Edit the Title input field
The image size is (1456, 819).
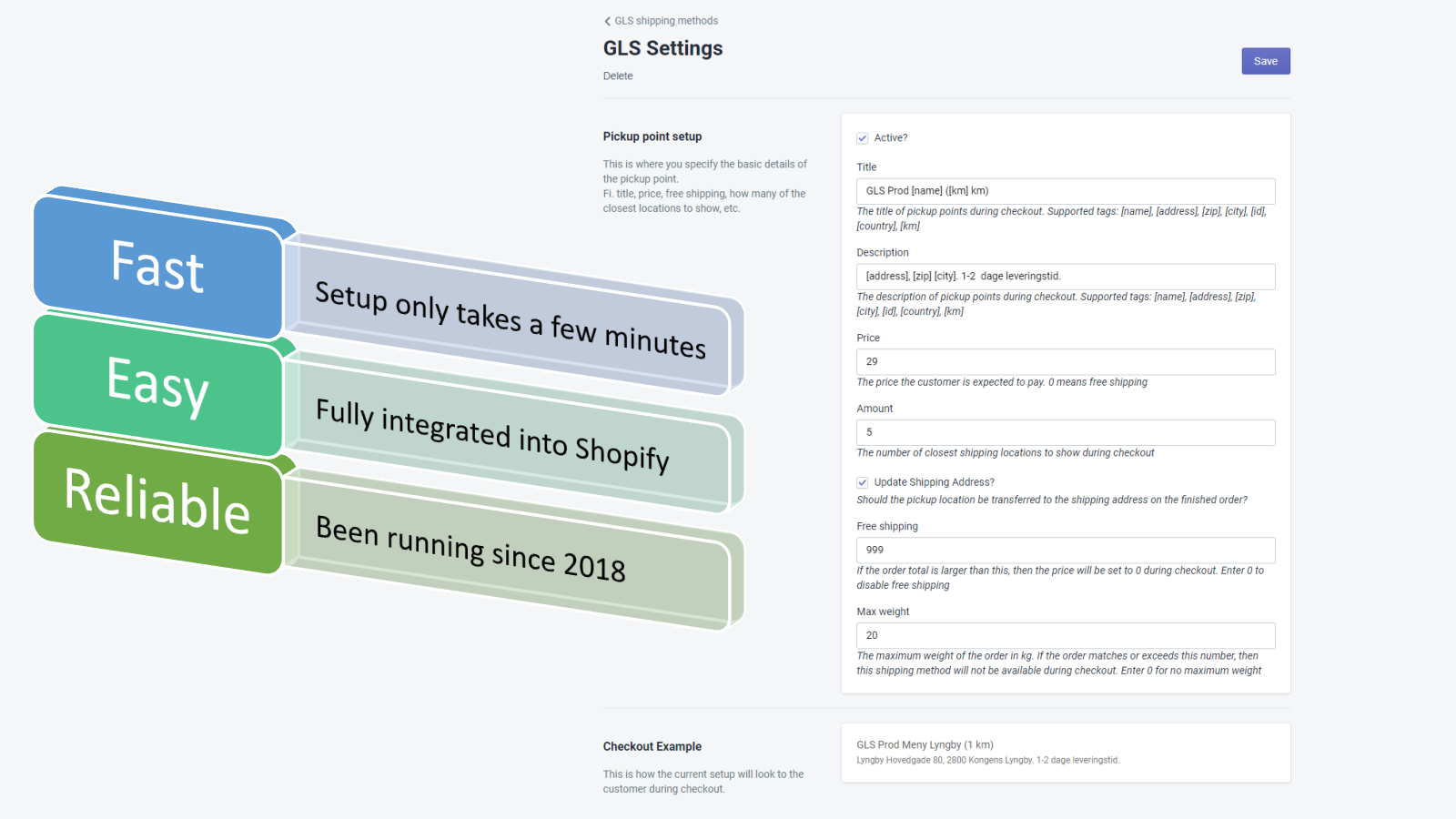tap(1066, 191)
